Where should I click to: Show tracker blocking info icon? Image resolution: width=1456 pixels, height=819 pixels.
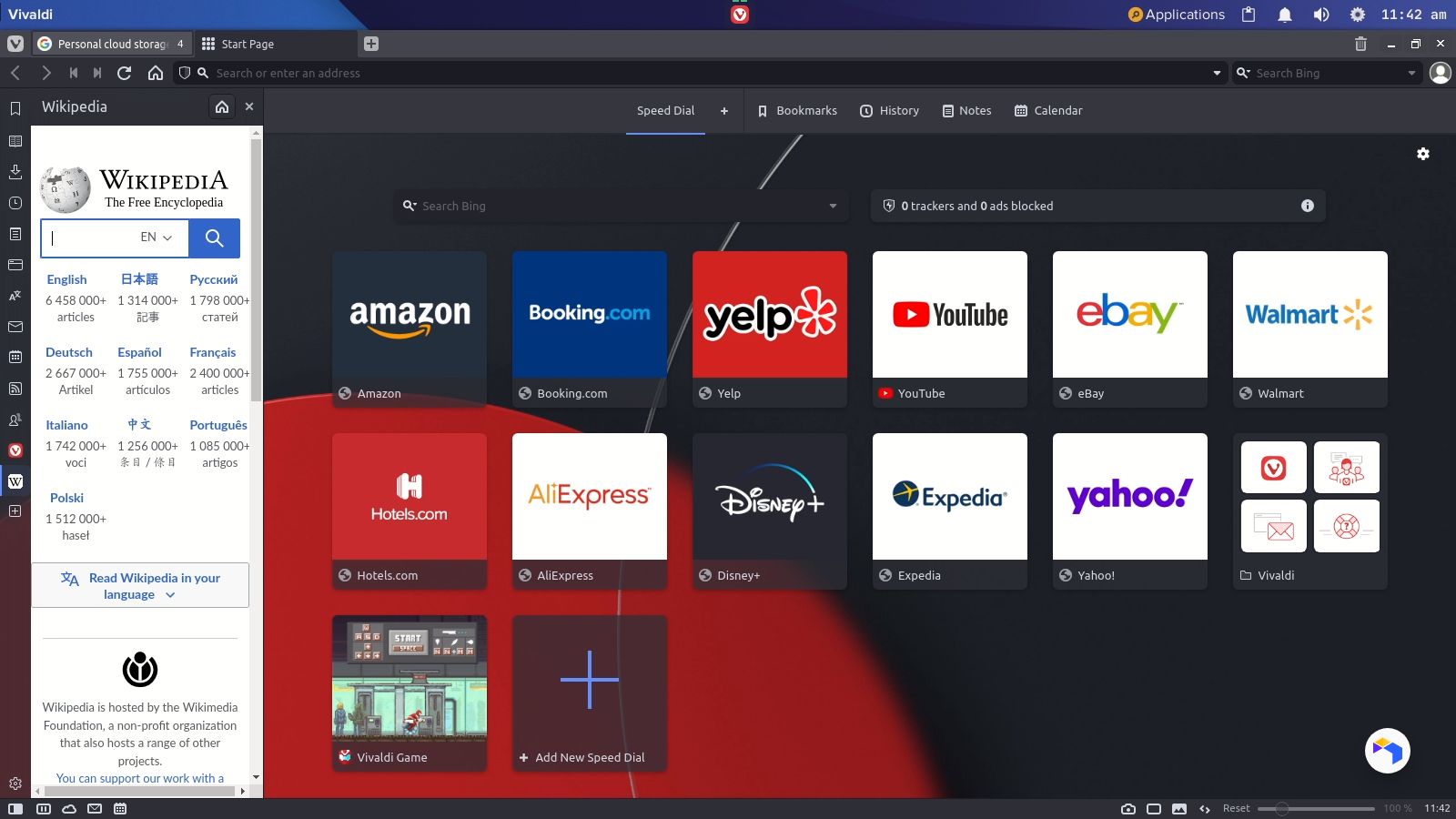point(1308,206)
